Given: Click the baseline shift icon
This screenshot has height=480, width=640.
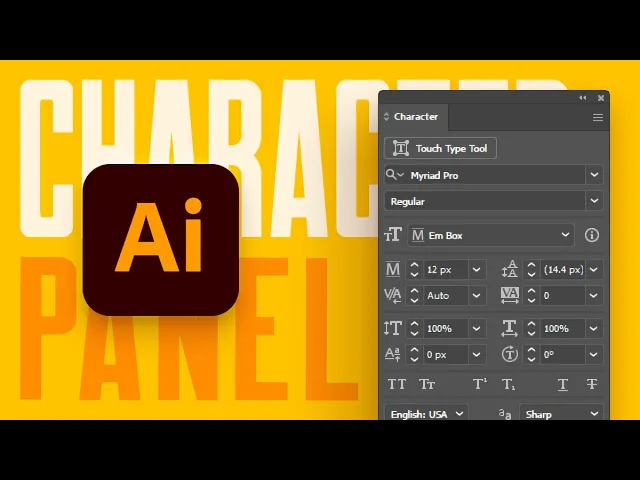Looking at the screenshot, I should pos(393,354).
